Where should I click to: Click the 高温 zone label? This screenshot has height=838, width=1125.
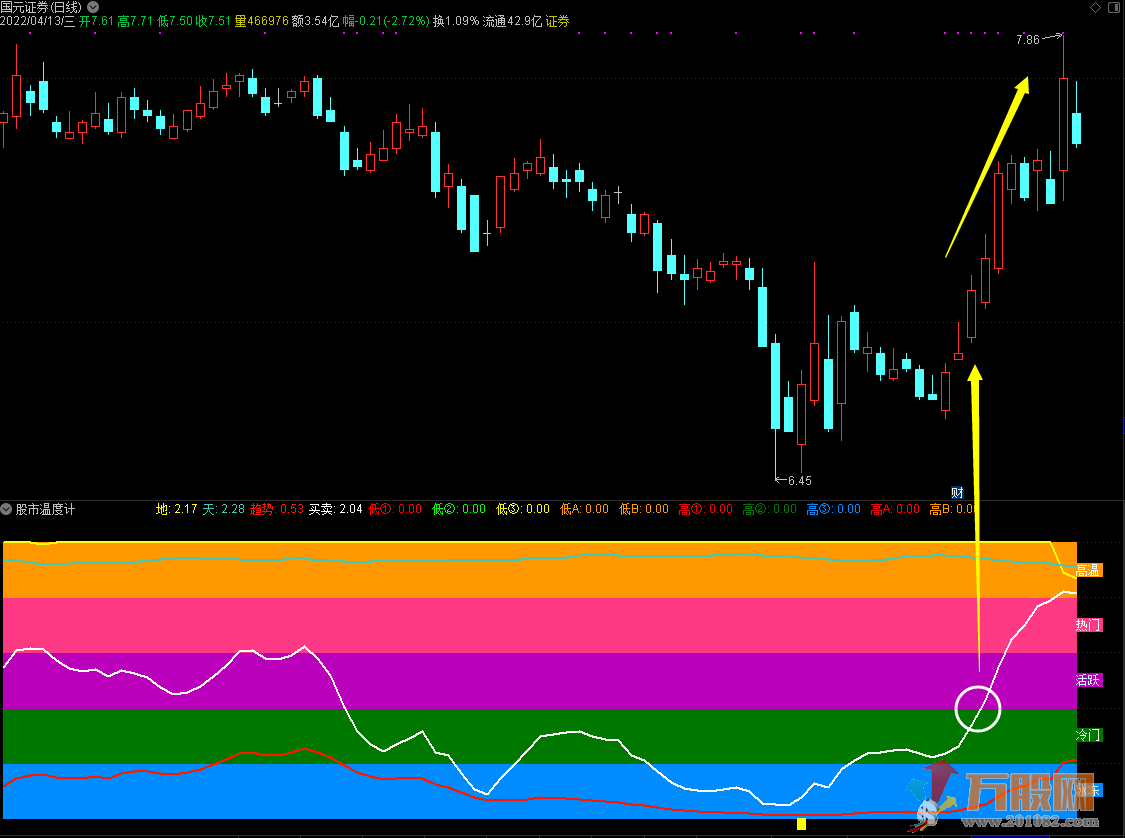coord(1088,570)
